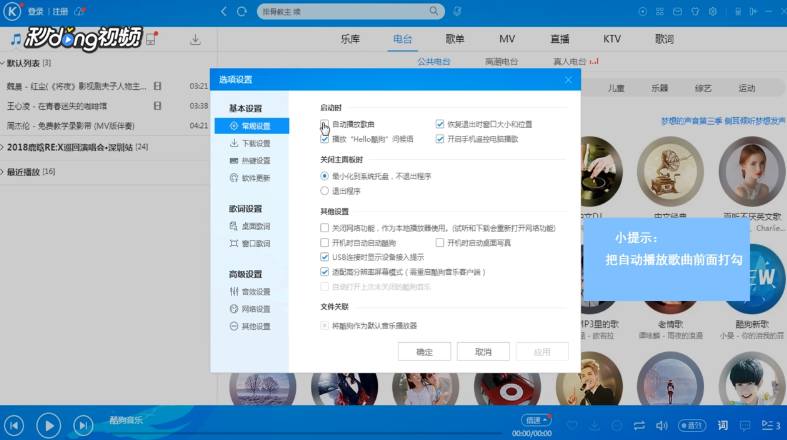Open the local download arrow icon in sidebar
The width and height of the screenshot is (787, 440).
click(195, 40)
